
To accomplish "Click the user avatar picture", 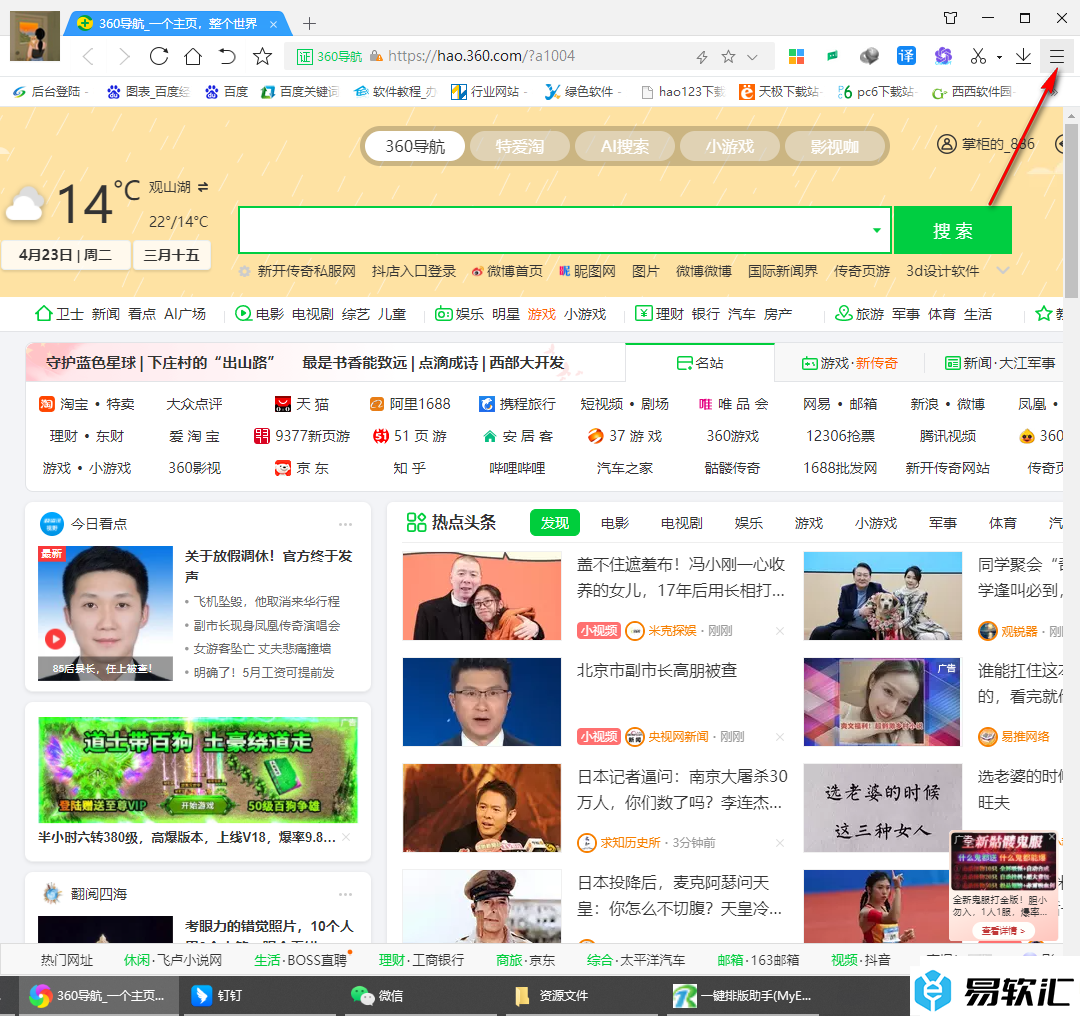I will 34,37.
